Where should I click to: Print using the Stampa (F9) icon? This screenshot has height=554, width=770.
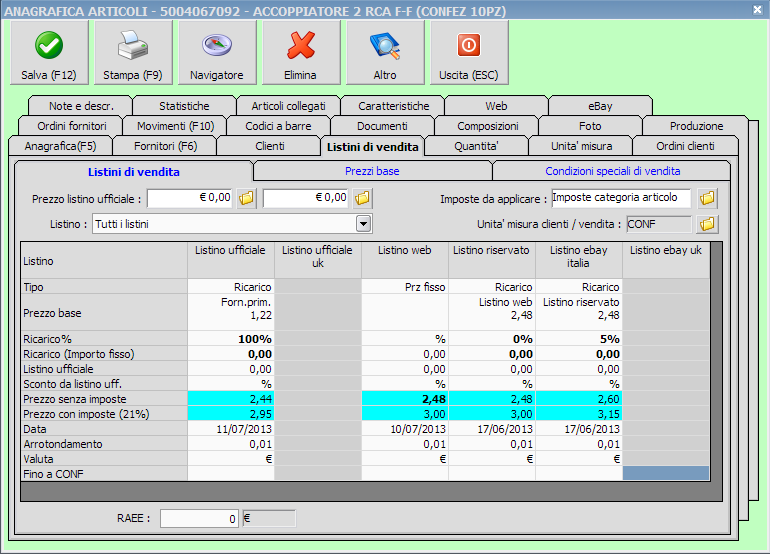click(132, 53)
